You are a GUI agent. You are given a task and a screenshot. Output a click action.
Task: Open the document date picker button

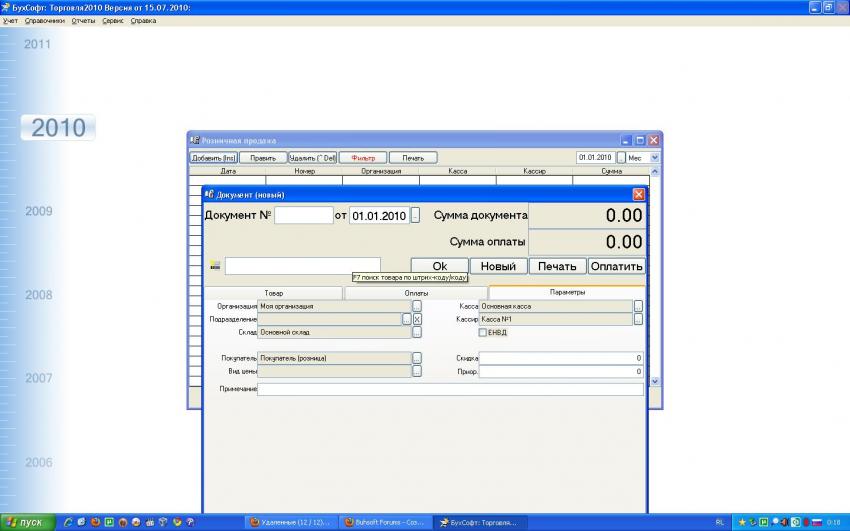[415, 215]
